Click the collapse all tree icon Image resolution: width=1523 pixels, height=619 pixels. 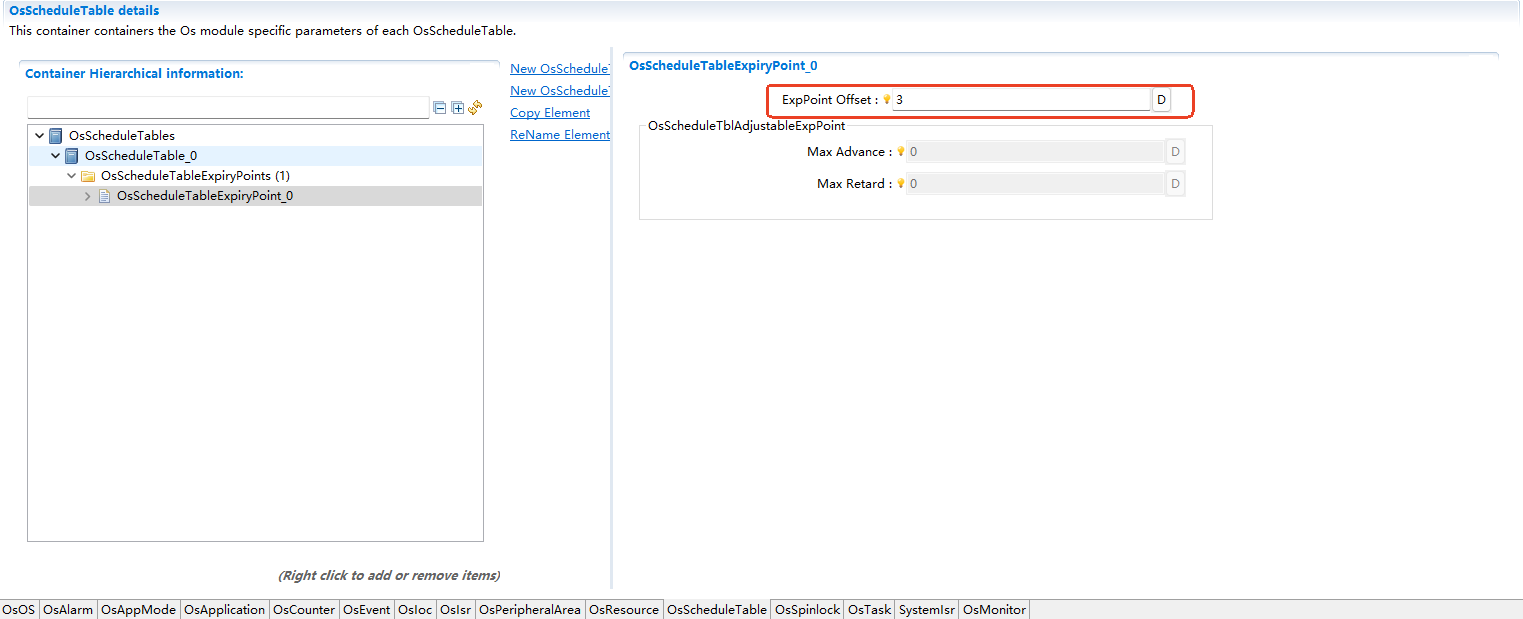click(439, 108)
